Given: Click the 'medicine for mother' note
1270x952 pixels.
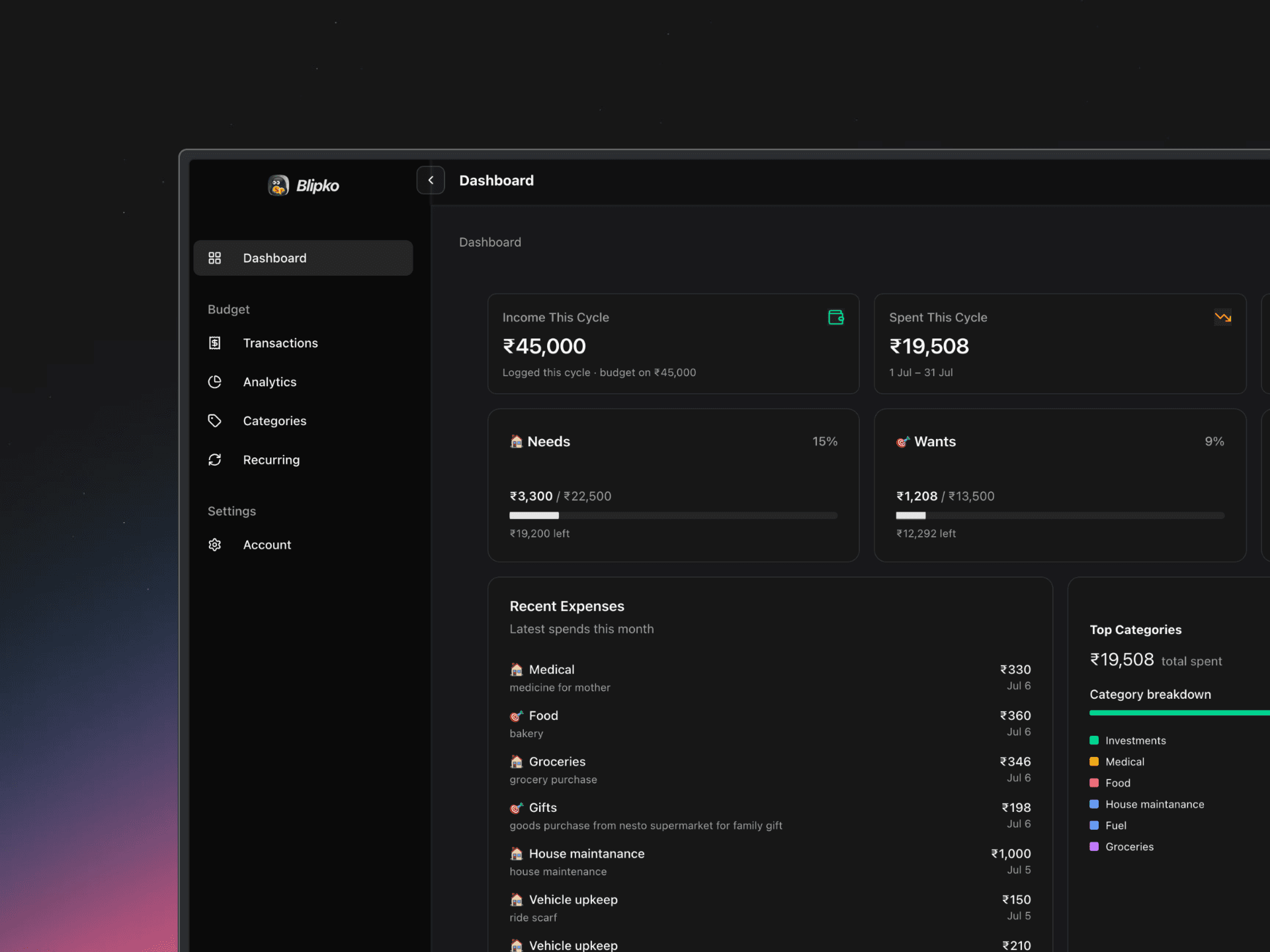Looking at the screenshot, I should coord(560,688).
